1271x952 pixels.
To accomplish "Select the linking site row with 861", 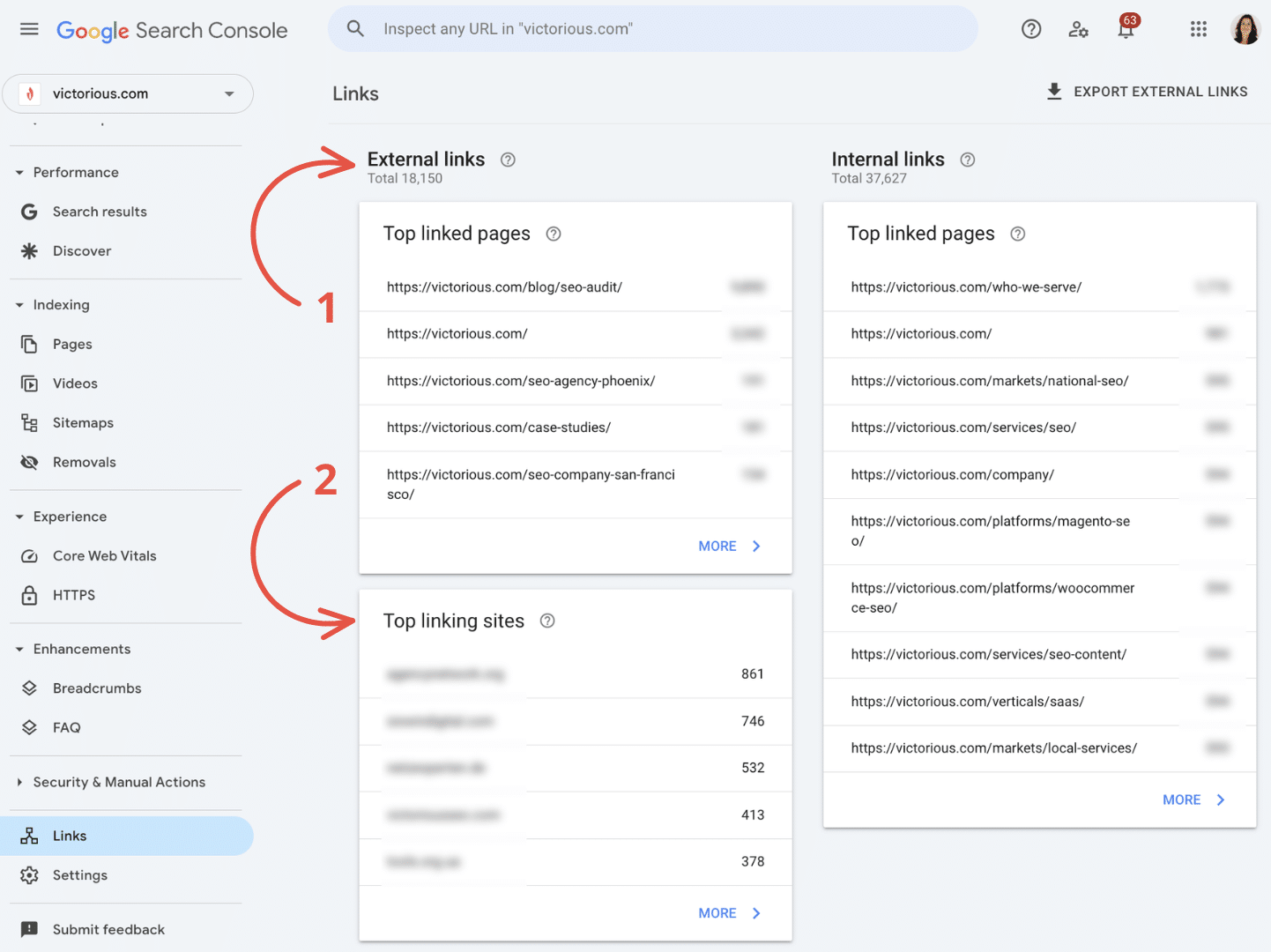I will click(576, 674).
